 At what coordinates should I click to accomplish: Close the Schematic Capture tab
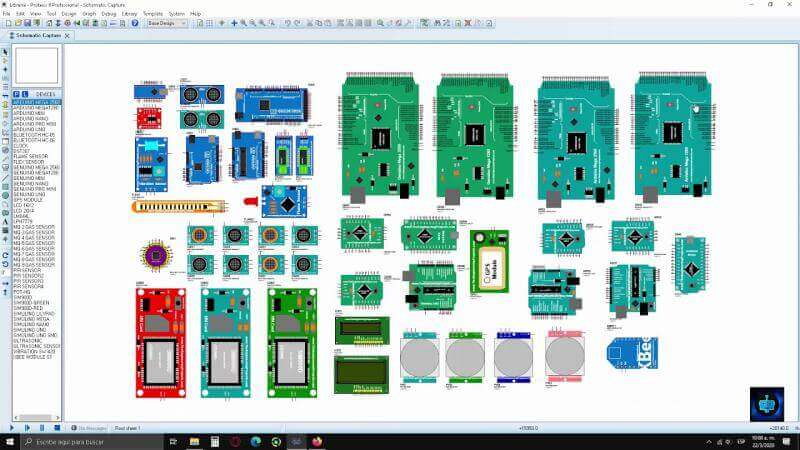(x=67, y=36)
